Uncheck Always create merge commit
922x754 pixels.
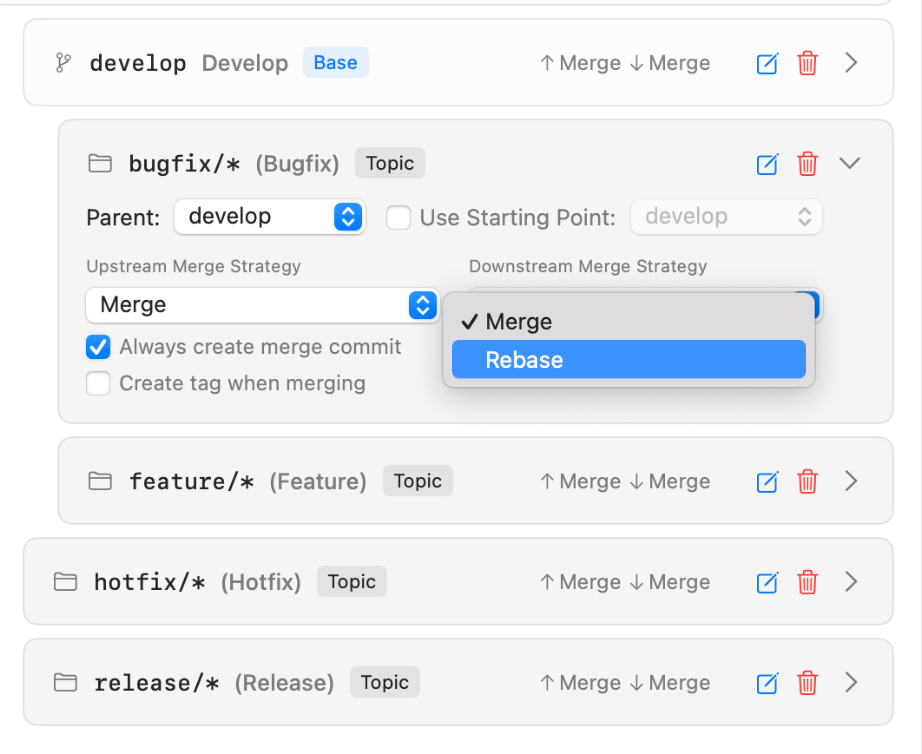[x=98, y=347]
